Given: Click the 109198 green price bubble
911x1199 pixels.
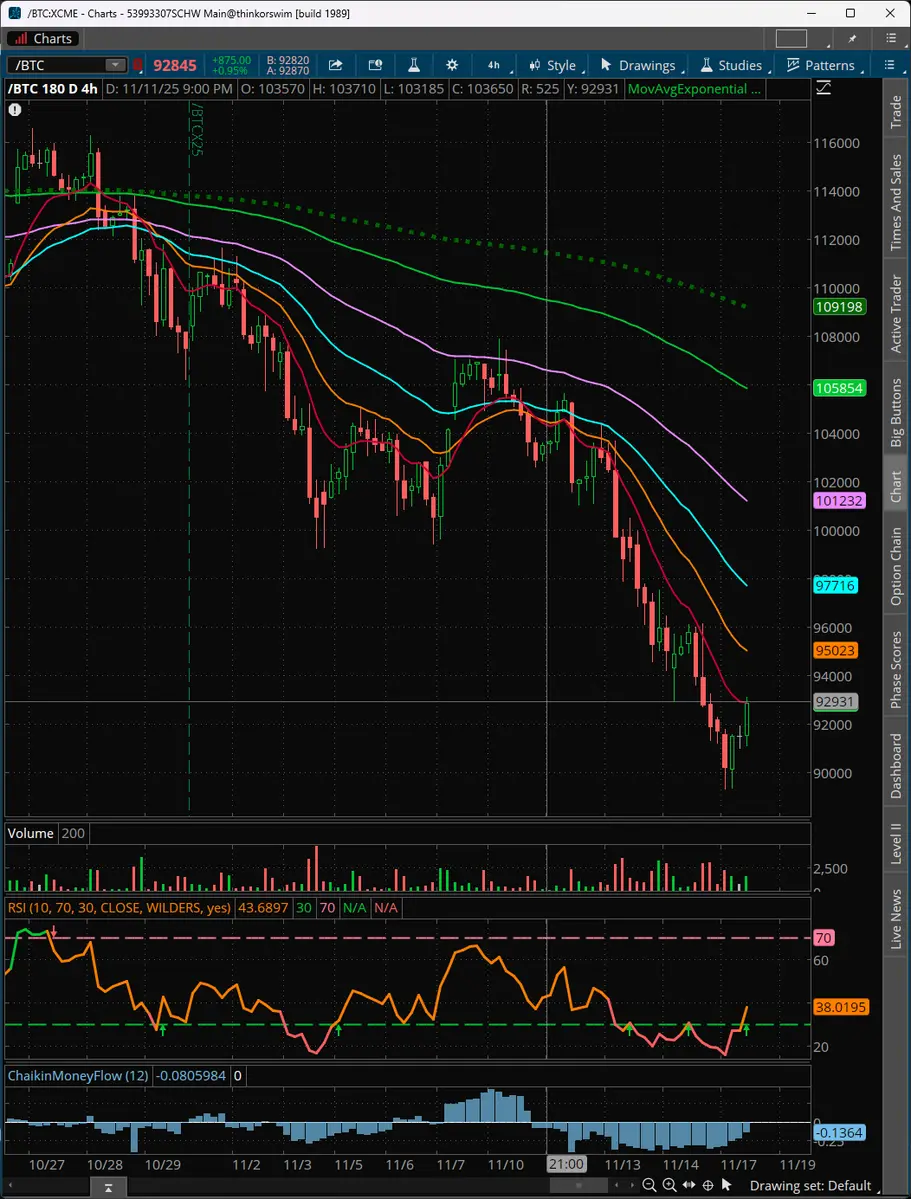Looking at the screenshot, I should pos(839,307).
